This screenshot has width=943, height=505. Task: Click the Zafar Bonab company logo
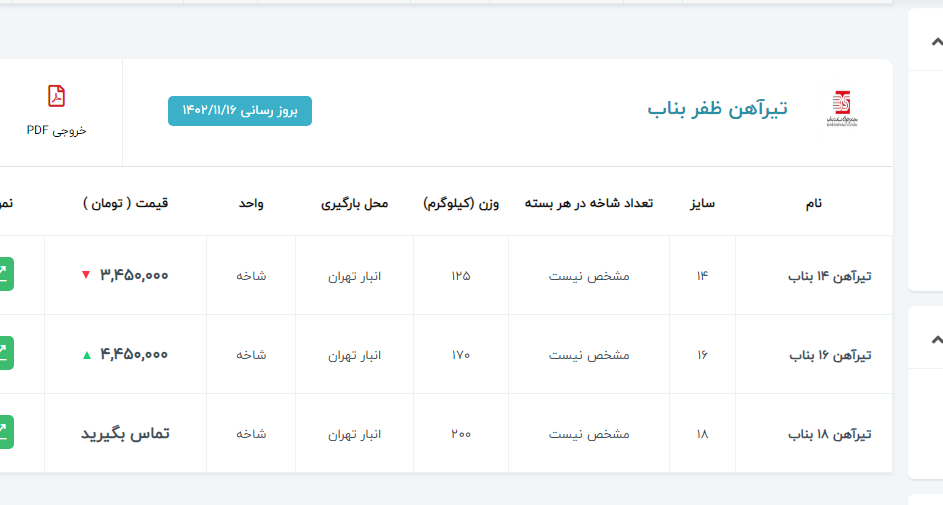coord(842,109)
